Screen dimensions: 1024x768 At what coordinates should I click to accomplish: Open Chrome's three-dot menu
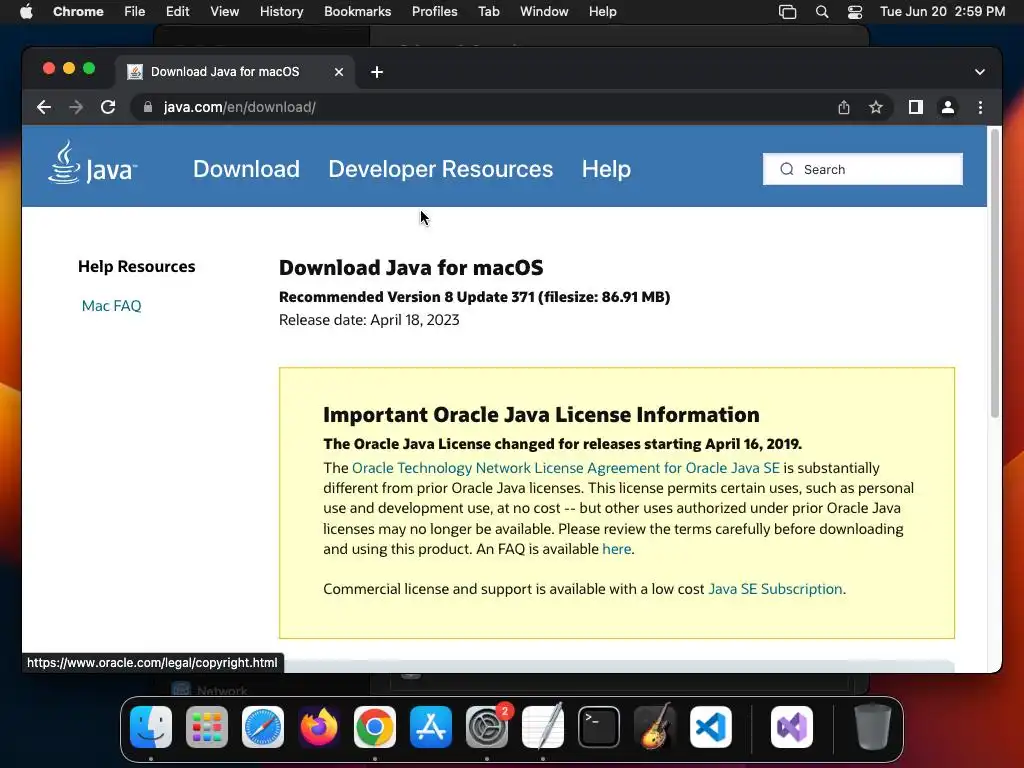pyautogui.click(x=980, y=107)
